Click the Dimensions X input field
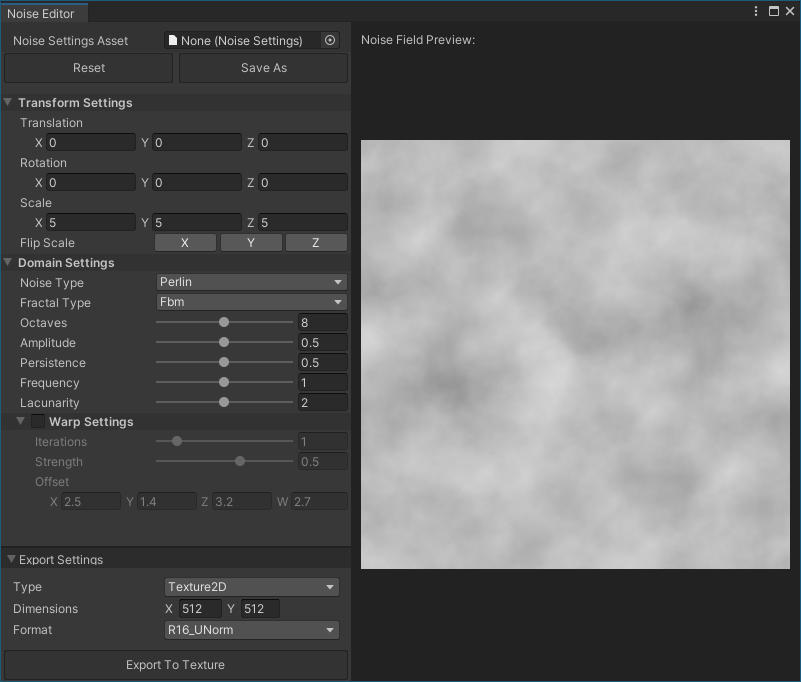 (200, 609)
